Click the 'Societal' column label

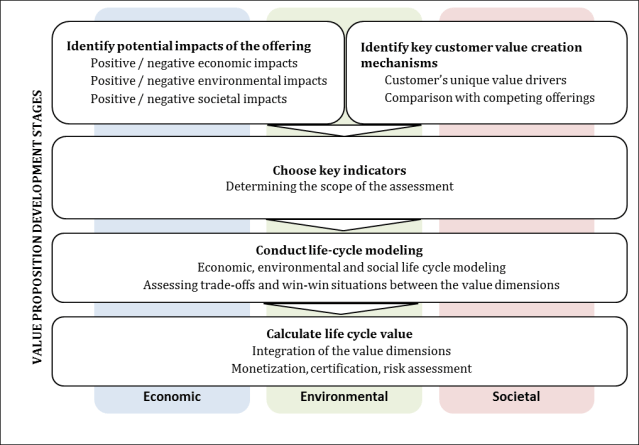pyautogui.click(x=515, y=397)
